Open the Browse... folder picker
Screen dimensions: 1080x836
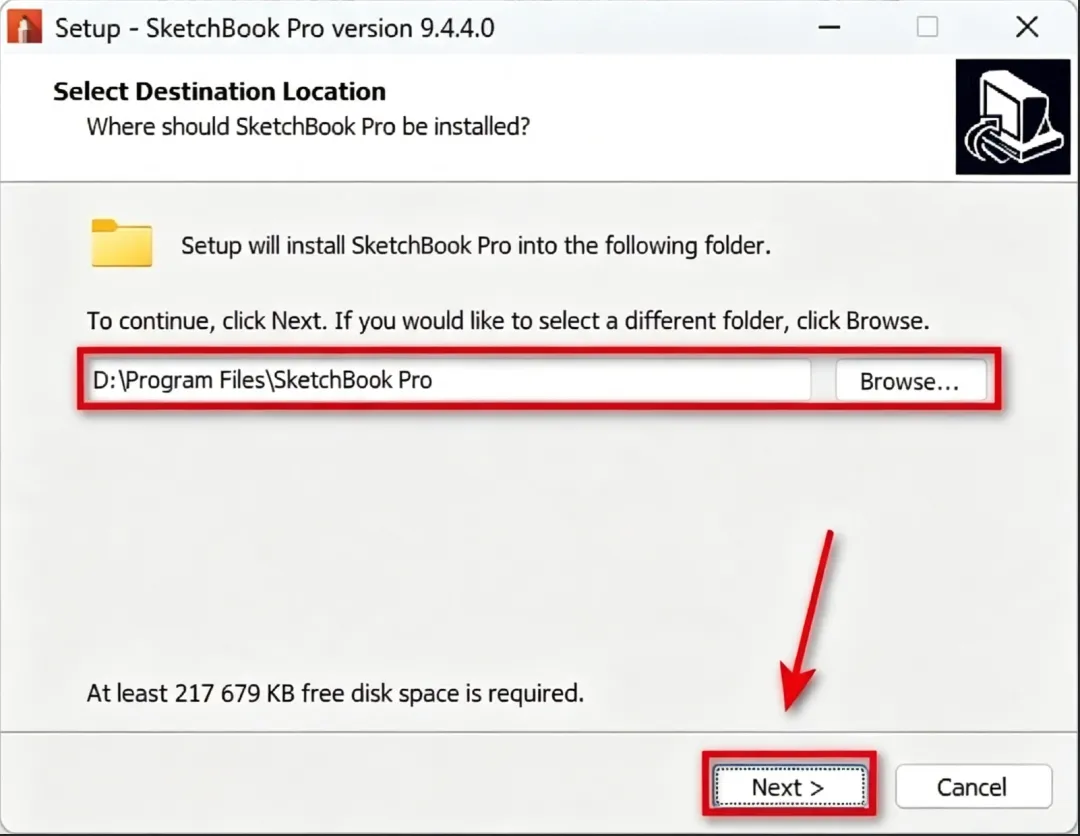910,381
